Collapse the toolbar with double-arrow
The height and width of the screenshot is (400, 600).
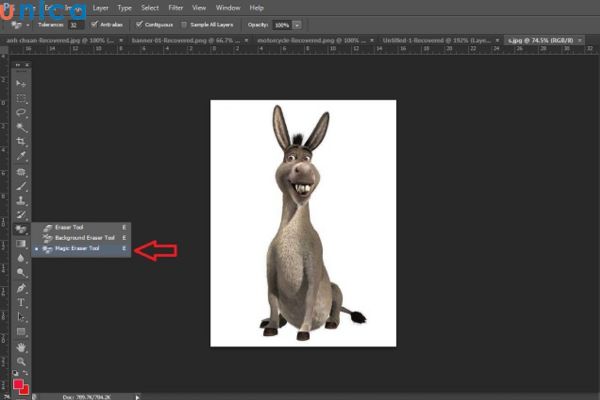click(x=18, y=65)
